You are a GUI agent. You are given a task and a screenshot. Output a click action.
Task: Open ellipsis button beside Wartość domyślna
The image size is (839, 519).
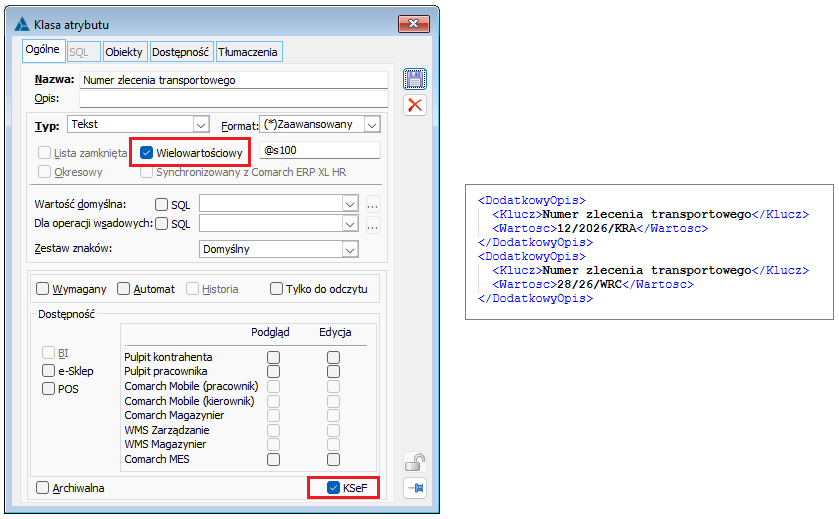pyautogui.click(x=373, y=205)
